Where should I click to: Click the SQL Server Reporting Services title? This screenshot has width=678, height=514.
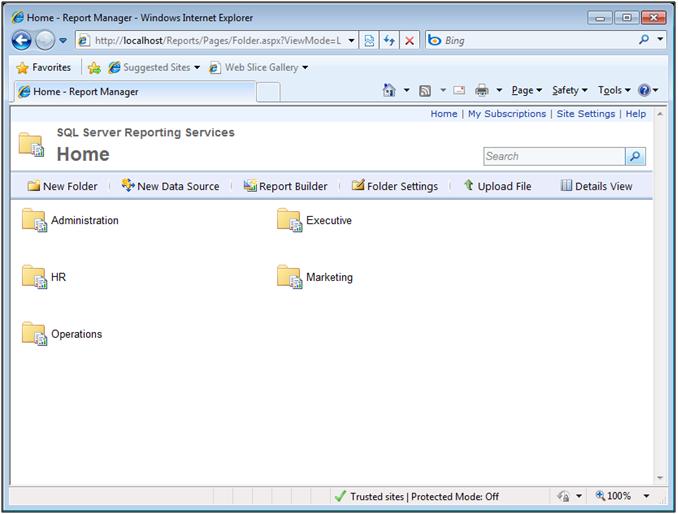146,132
